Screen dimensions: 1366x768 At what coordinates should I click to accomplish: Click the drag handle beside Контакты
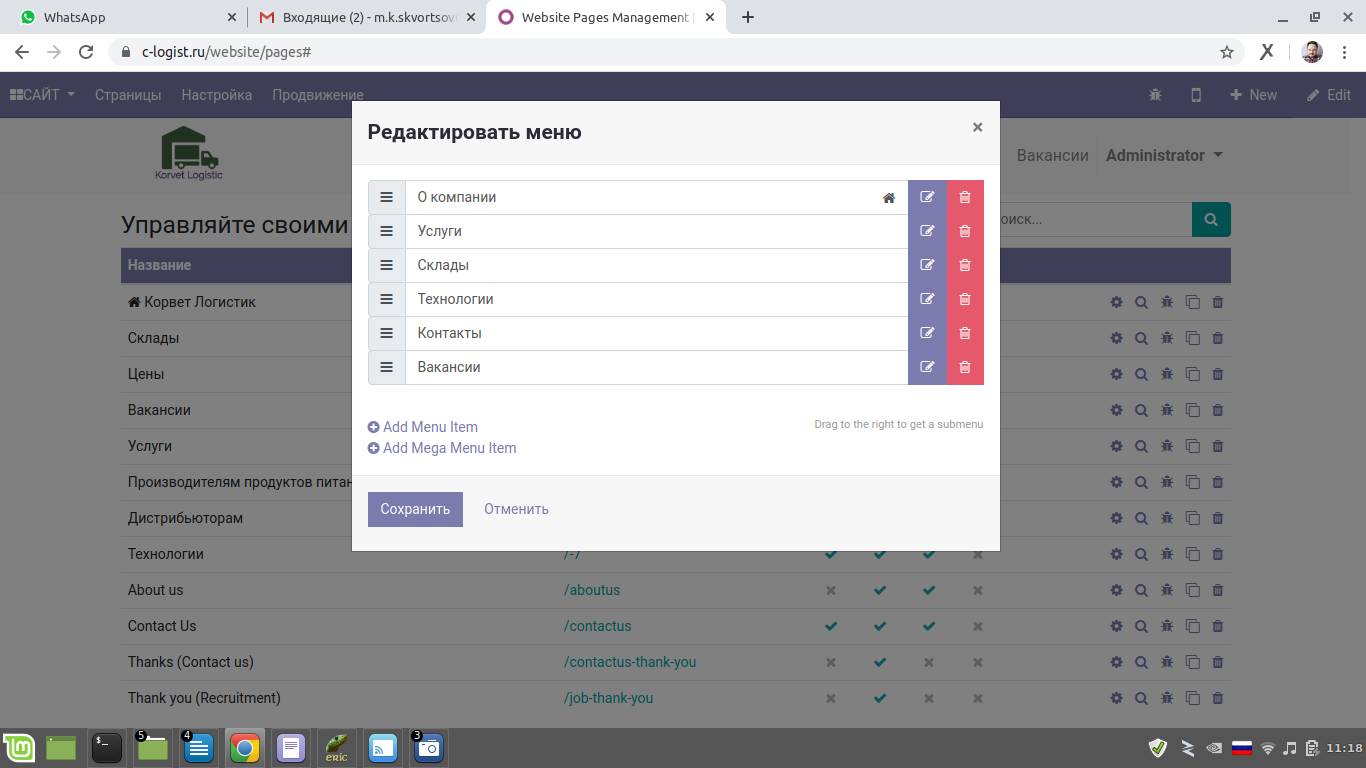pyautogui.click(x=386, y=333)
